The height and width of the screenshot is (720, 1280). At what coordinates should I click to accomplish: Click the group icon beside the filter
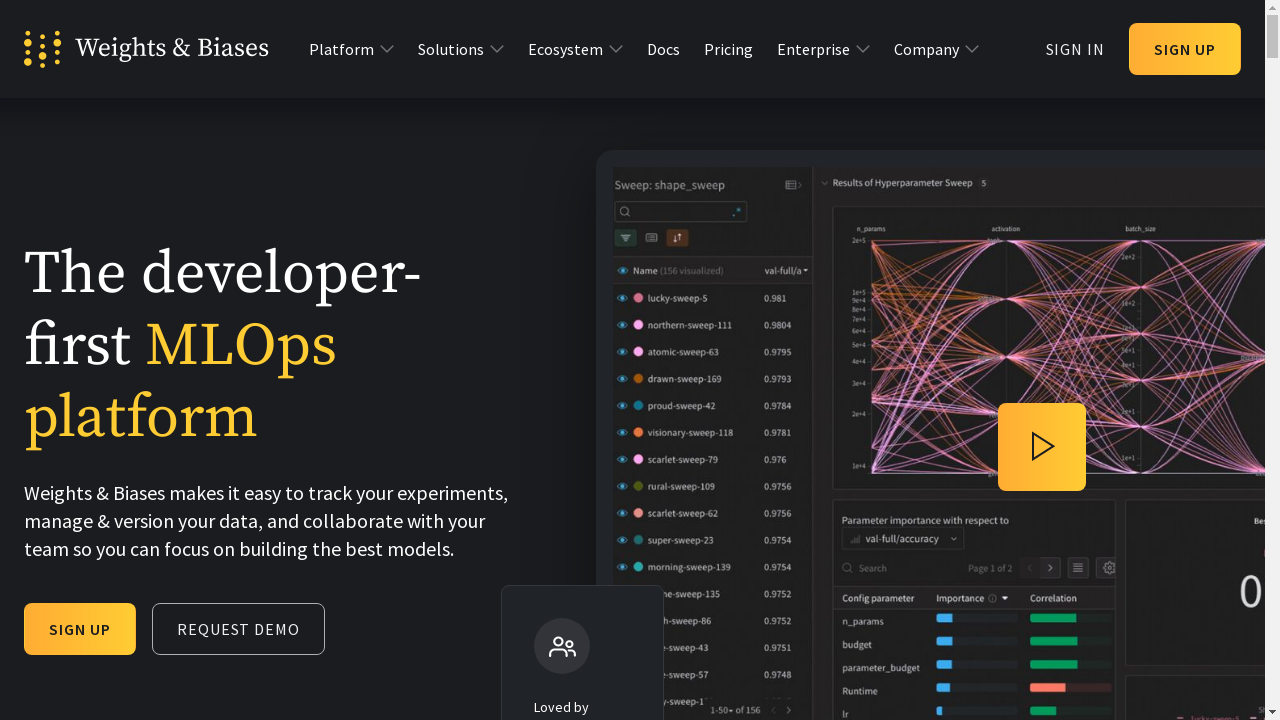click(652, 238)
